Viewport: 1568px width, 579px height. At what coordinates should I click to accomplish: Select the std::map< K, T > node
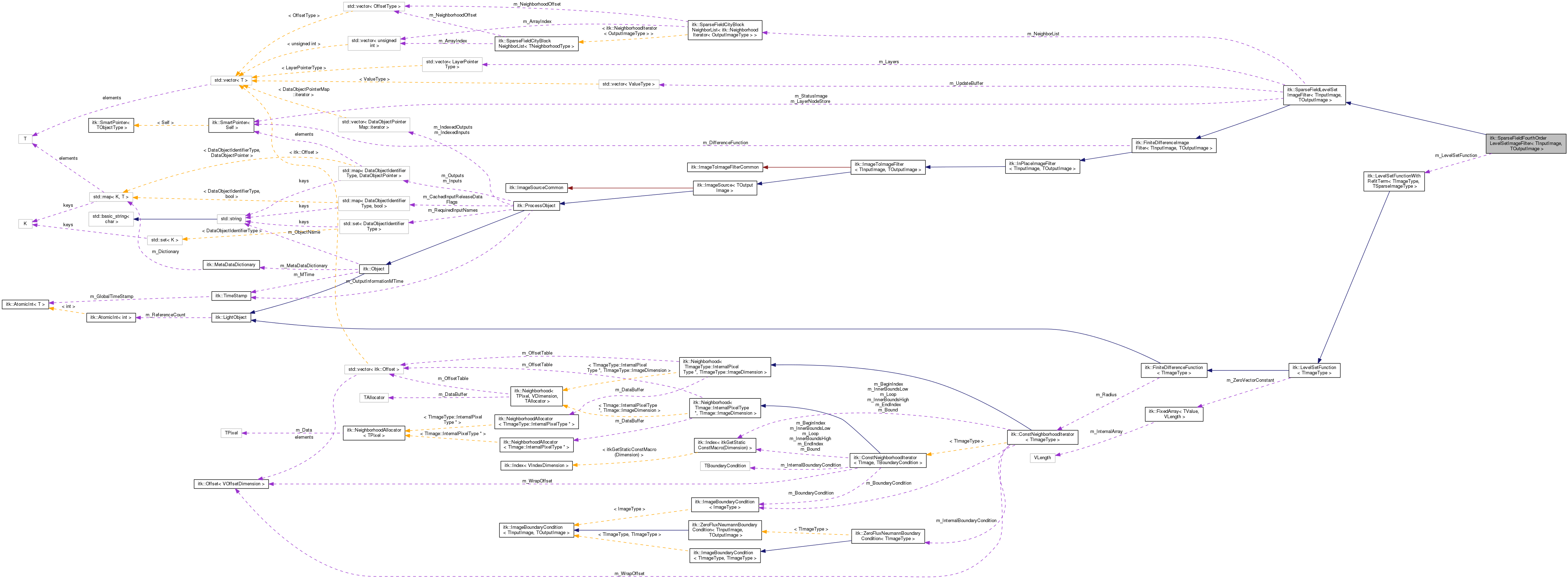(x=110, y=197)
